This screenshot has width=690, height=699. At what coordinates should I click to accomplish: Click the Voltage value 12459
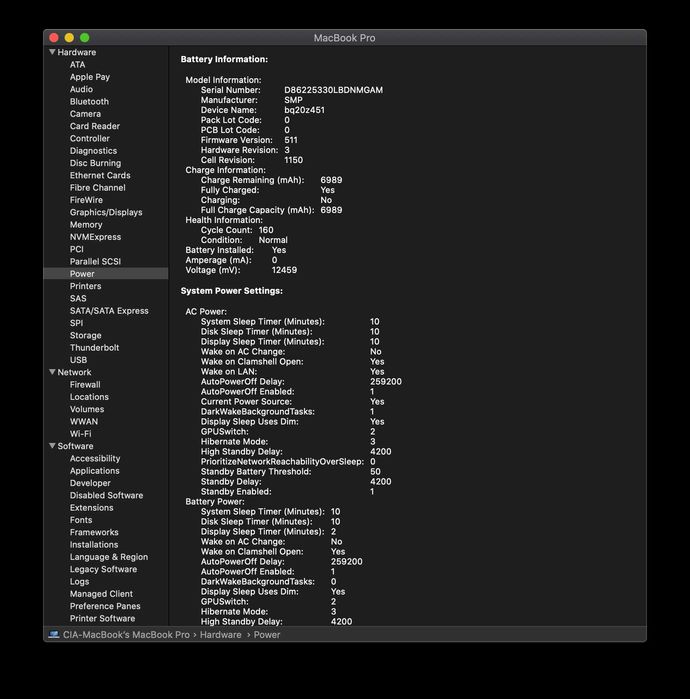(284, 270)
